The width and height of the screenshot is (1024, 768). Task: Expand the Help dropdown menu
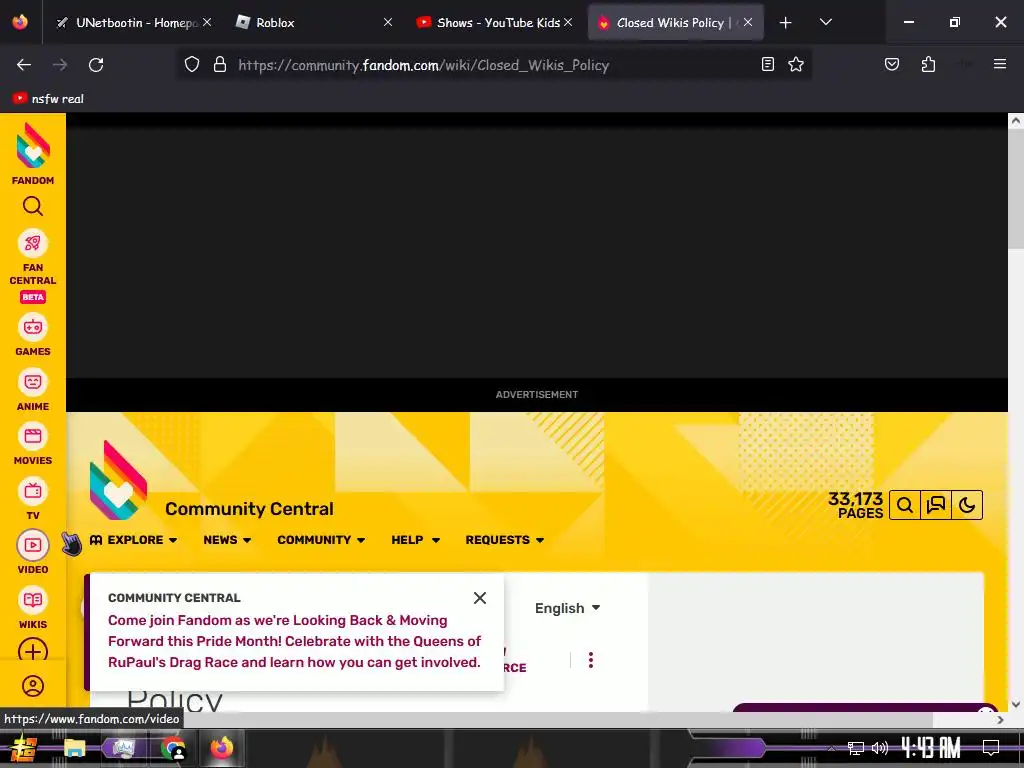(x=415, y=540)
